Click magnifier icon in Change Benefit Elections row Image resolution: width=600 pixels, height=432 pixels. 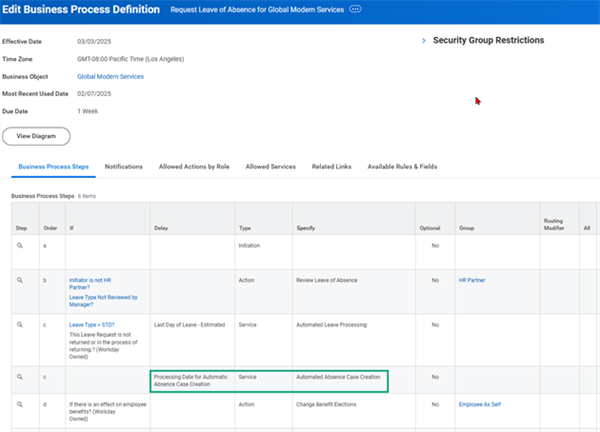[20, 404]
